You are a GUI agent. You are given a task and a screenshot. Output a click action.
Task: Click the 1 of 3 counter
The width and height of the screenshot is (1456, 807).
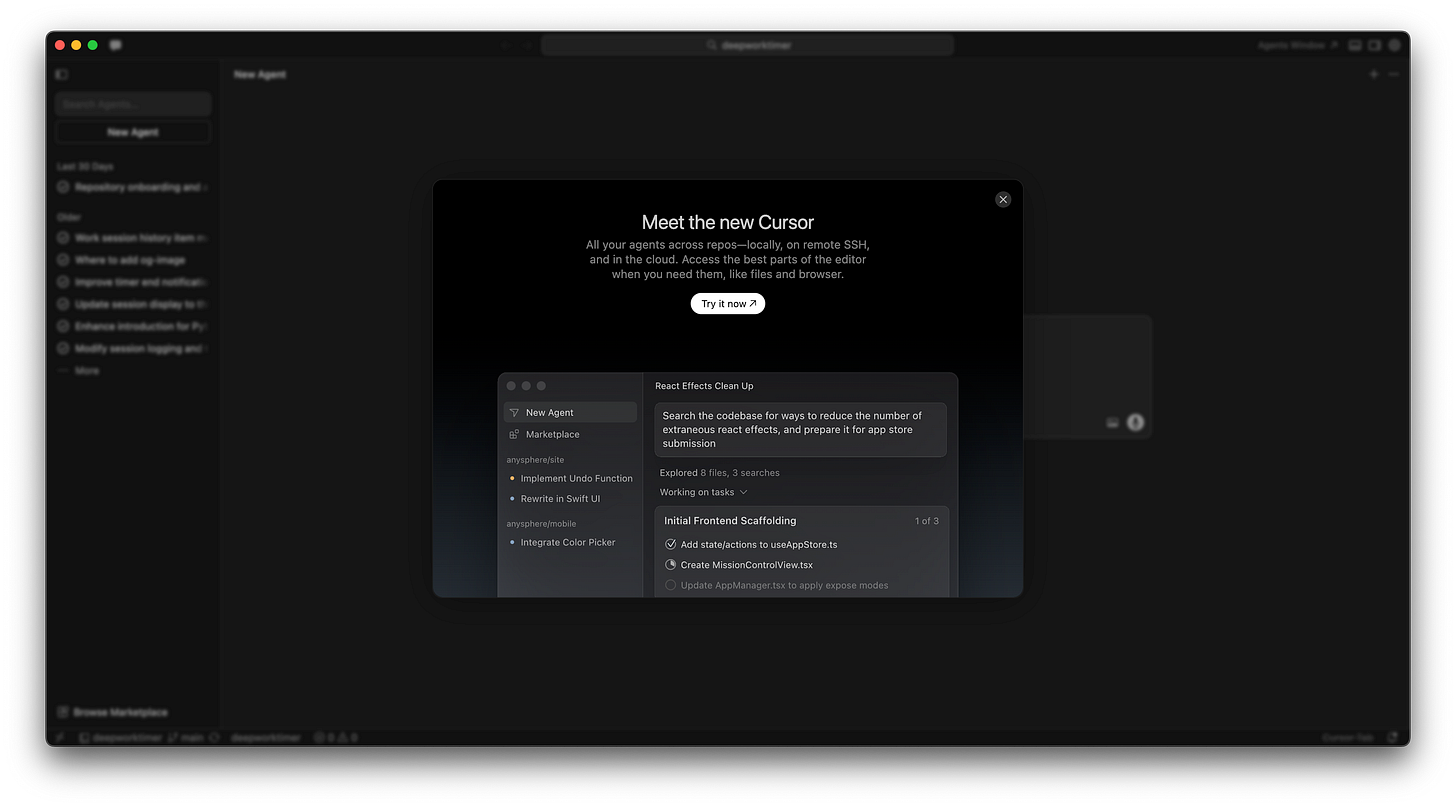[926, 521]
